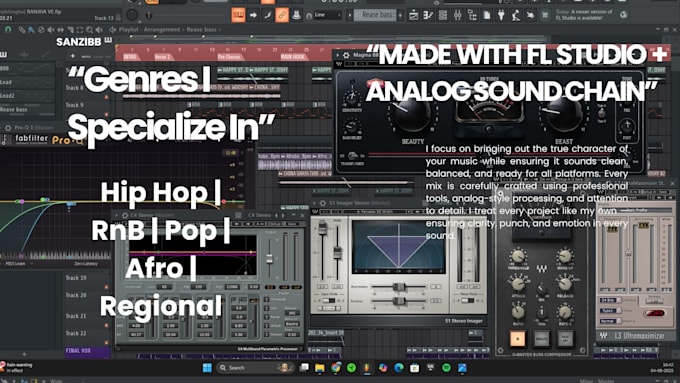Open Pro-Q 3 window gear settings
Screen dimensions: 680x383
click(x=7, y=128)
